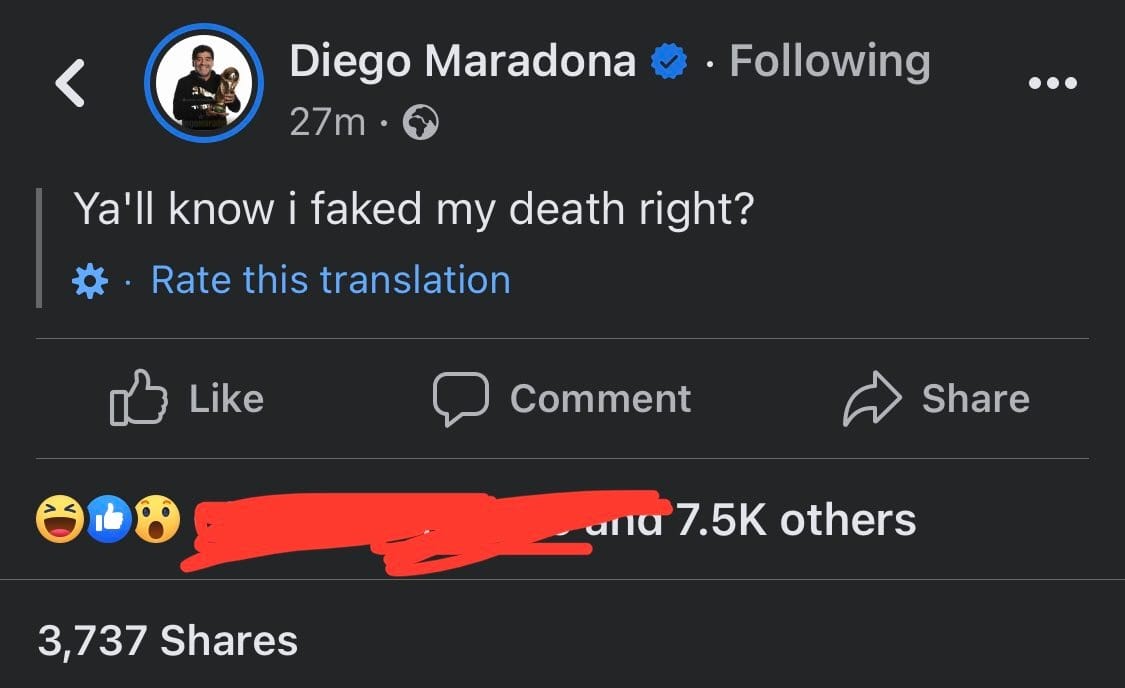Click the laughing Haha reaction emoji
Image resolution: width=1125 pixels, height=688 pixels.
click(60, 519)
